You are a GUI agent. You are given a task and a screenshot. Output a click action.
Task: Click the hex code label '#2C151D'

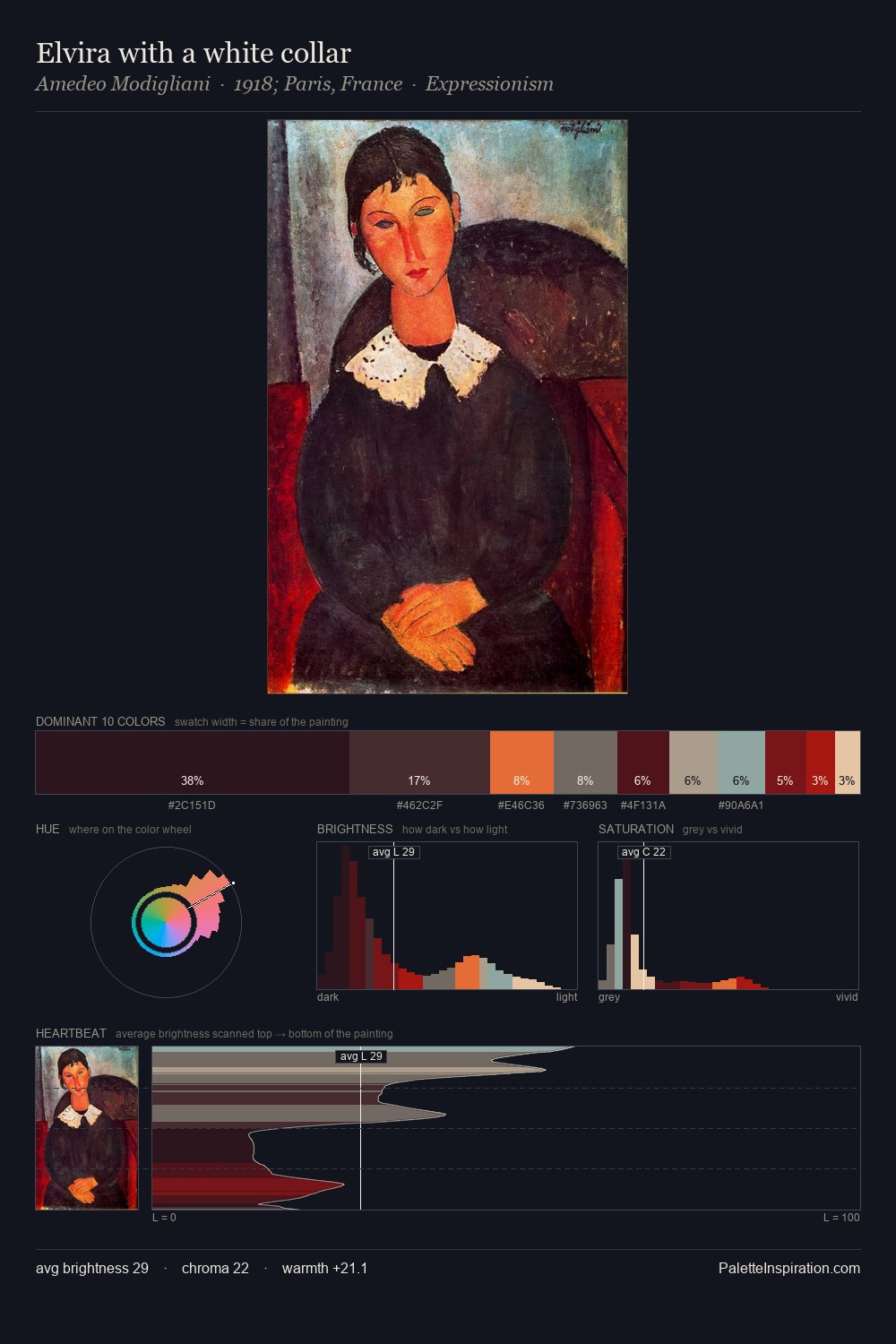[192, 805]
